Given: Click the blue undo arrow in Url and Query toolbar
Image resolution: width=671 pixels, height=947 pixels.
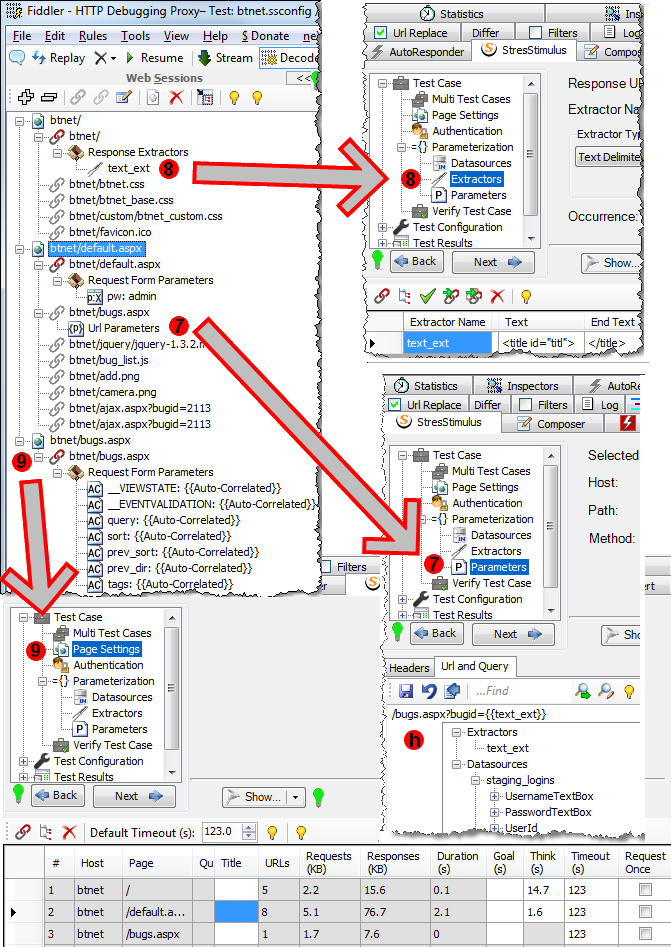Looking at the screenshot, I should [429, 691].
